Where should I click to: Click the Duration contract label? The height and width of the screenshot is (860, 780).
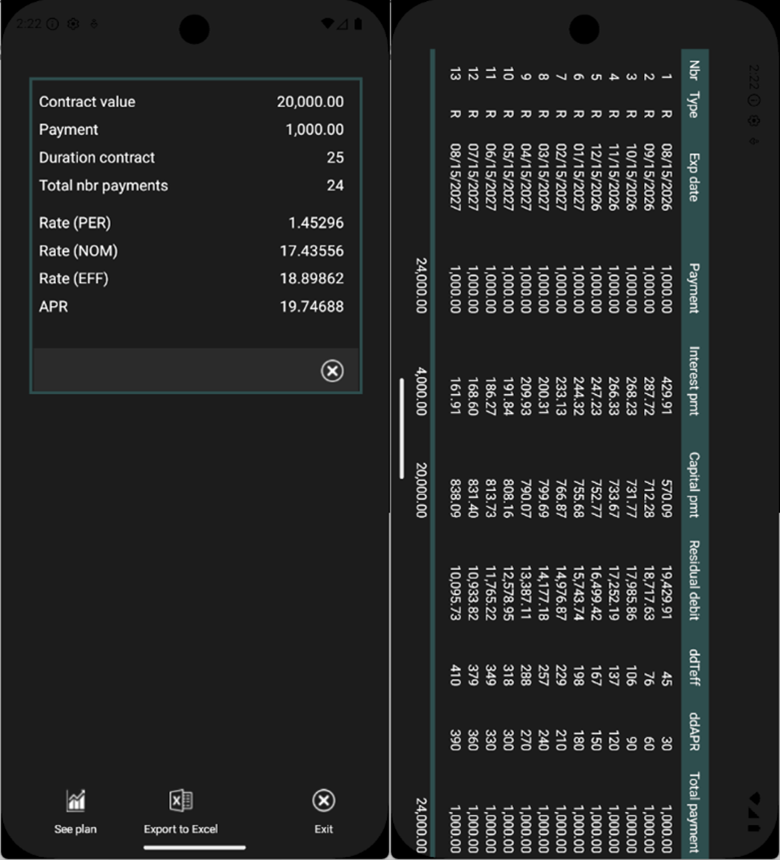[97, 157]
